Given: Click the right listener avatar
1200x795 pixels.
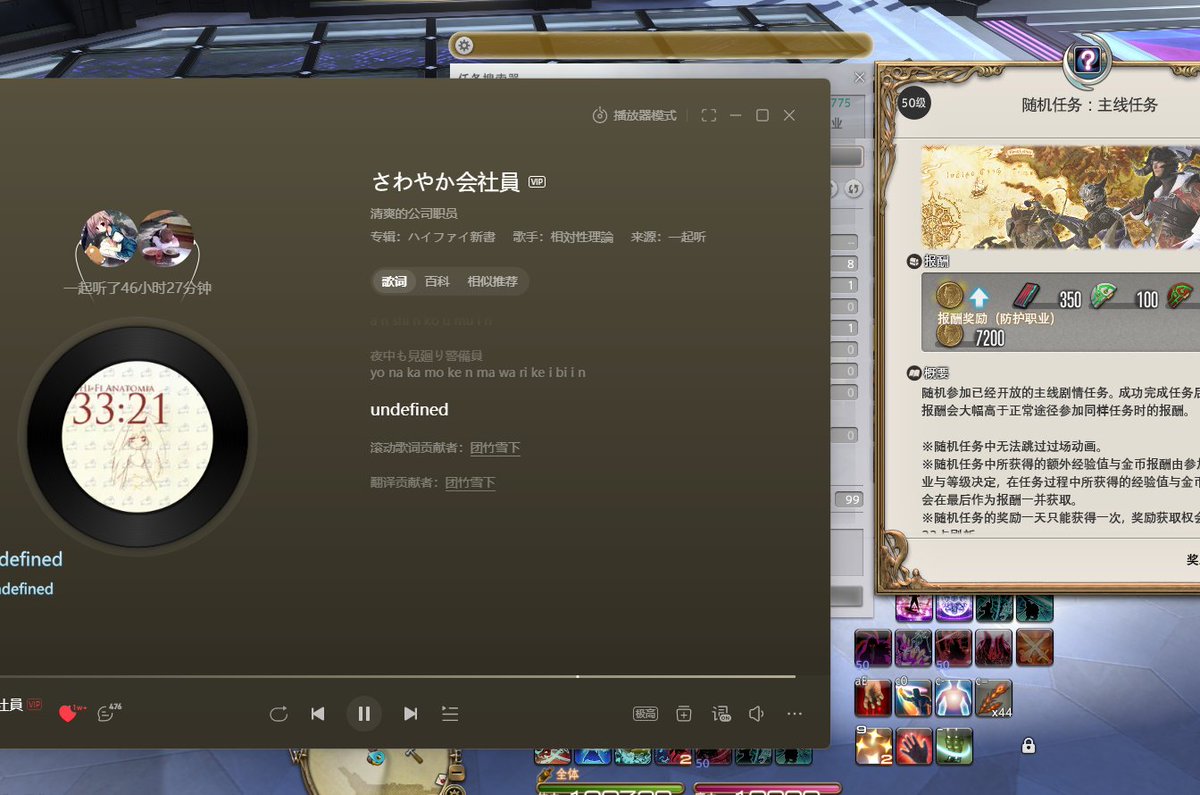Looking at the screenshot, I should pyautogui.click(x=166, y=238).
